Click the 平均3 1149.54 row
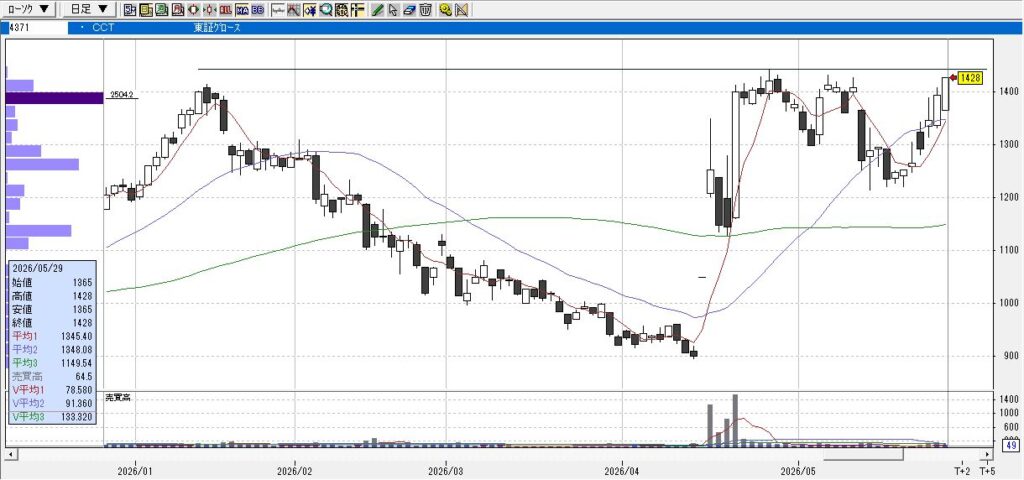This screenshot has width=1024, height=480. [x=52, y=362]
